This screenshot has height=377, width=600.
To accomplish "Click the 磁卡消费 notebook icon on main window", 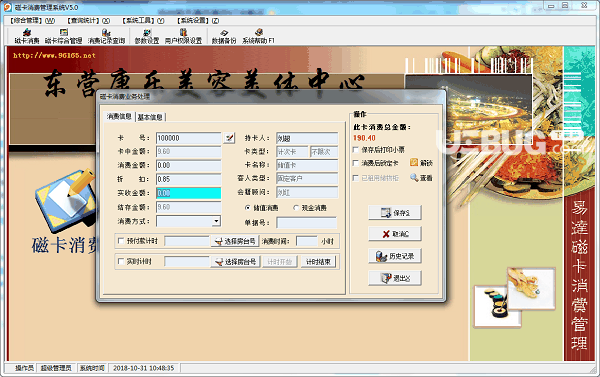I will pyautogui.click(x=66, y=200).
